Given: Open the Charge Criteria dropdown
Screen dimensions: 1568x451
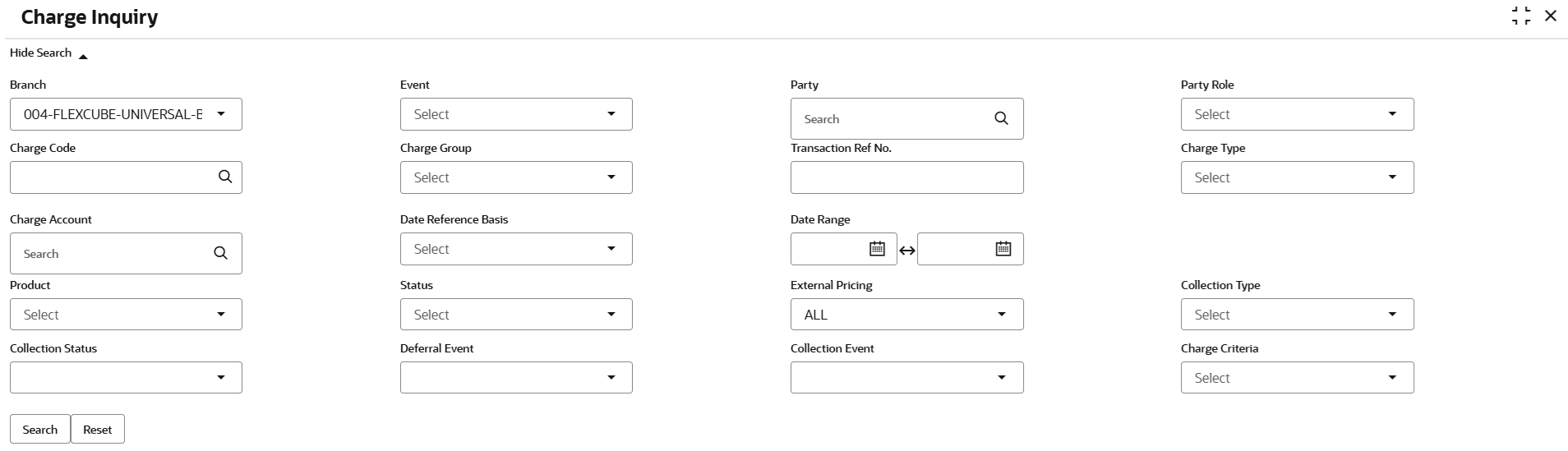Looking at the screenshot, I should (1297, 378).
